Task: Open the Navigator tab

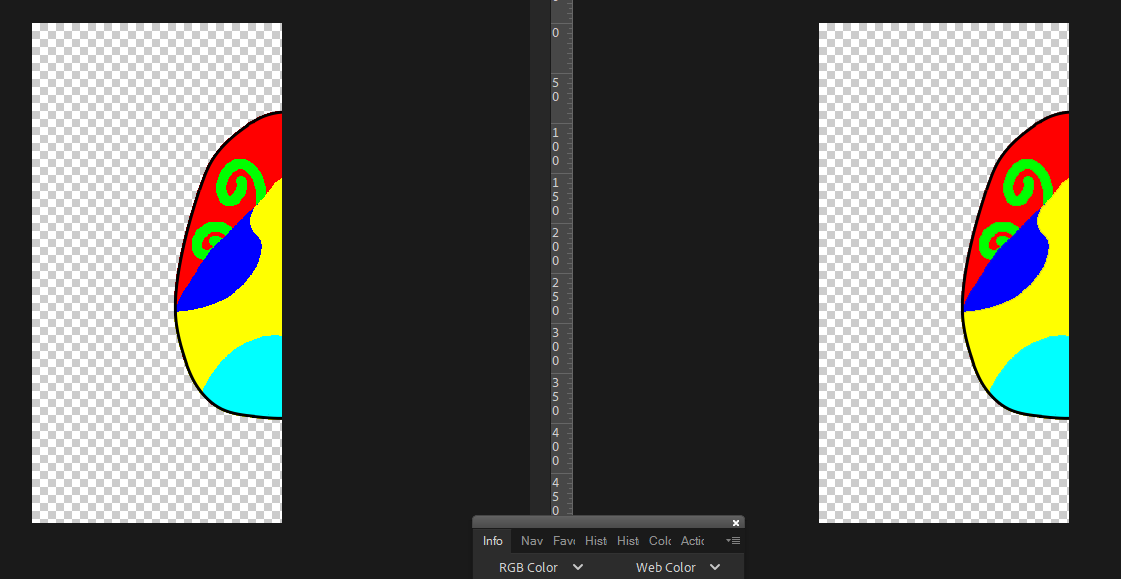Action: [x=531, y=540]
